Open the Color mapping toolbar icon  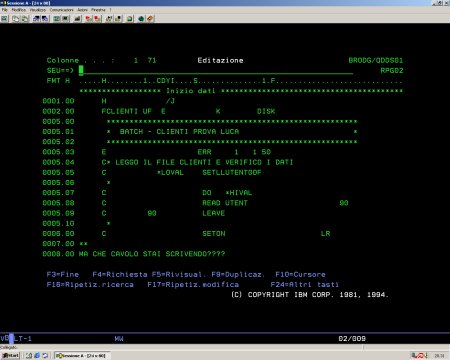(x=65, y=19)
